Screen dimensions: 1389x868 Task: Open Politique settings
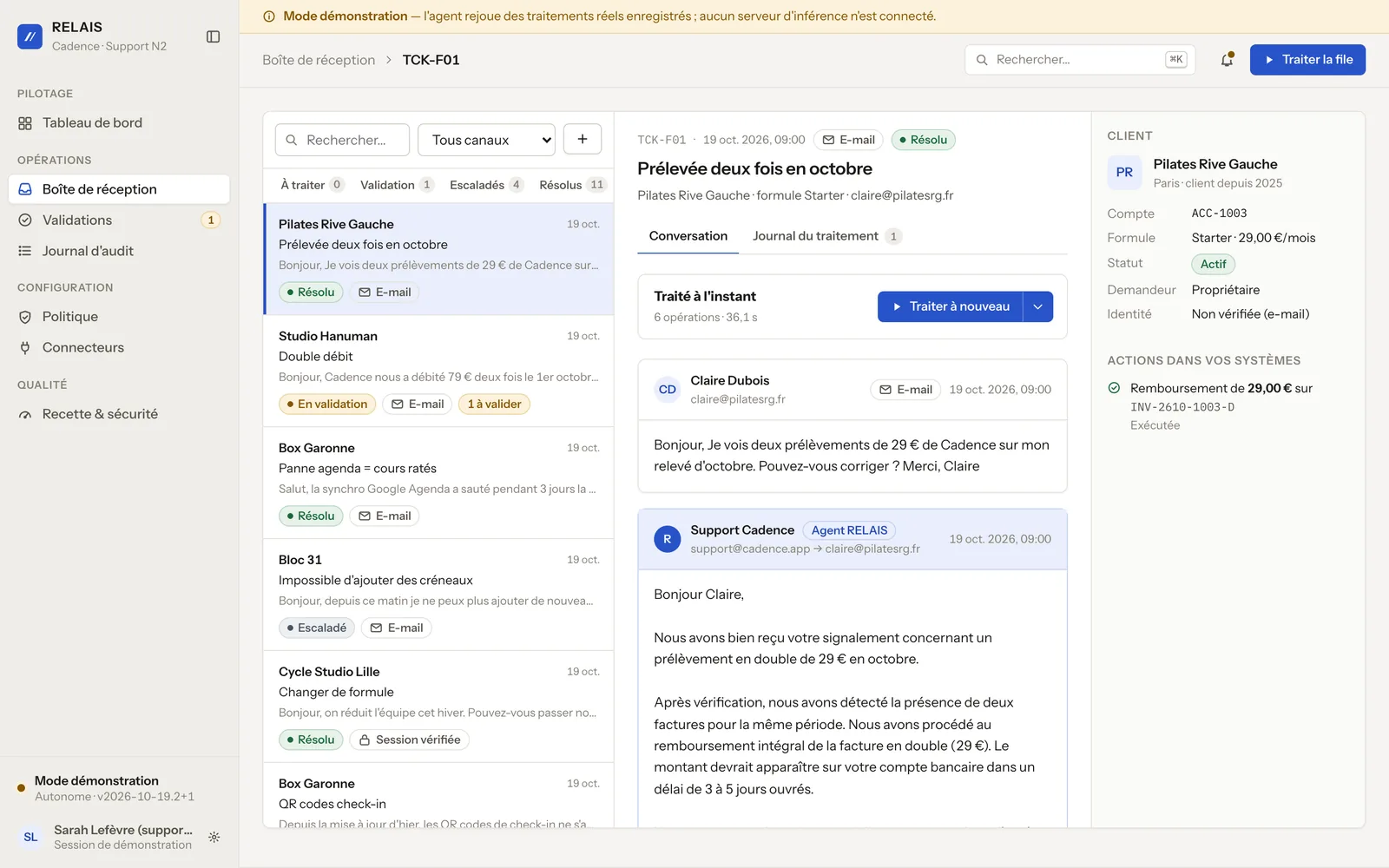[119, 317]
